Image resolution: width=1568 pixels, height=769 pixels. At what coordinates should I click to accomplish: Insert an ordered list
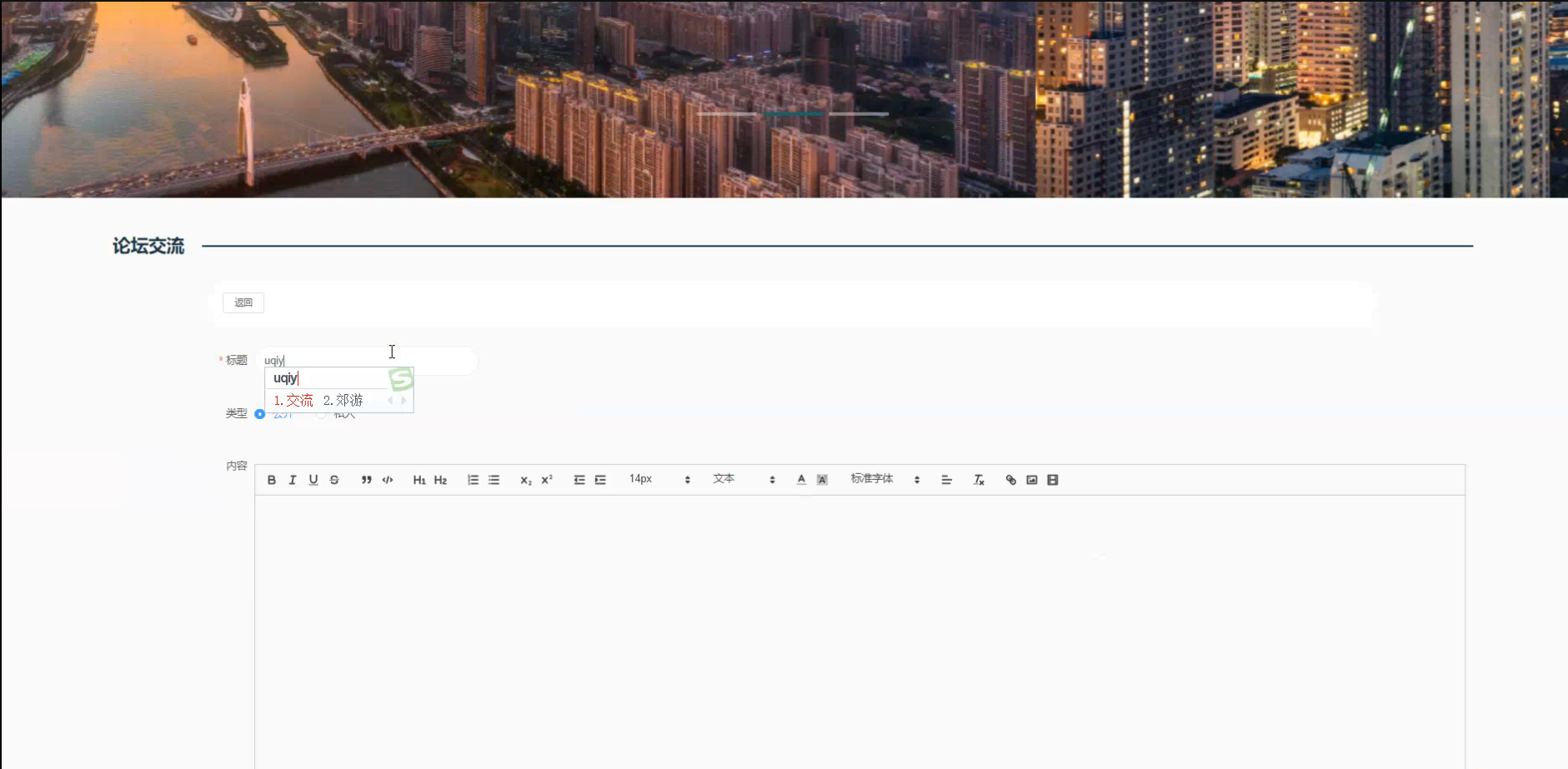coord(472,479)
